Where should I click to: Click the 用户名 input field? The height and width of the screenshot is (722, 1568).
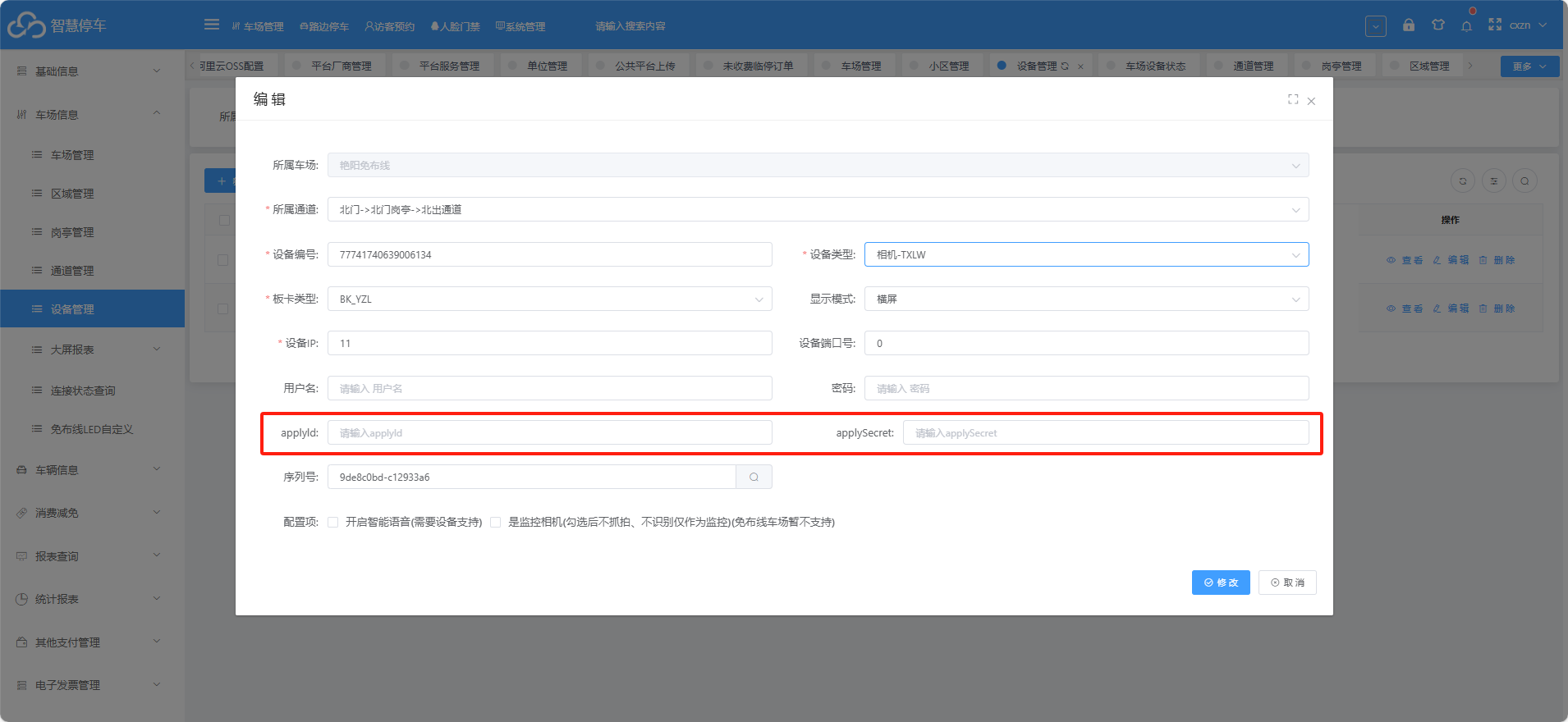point(549,388)
